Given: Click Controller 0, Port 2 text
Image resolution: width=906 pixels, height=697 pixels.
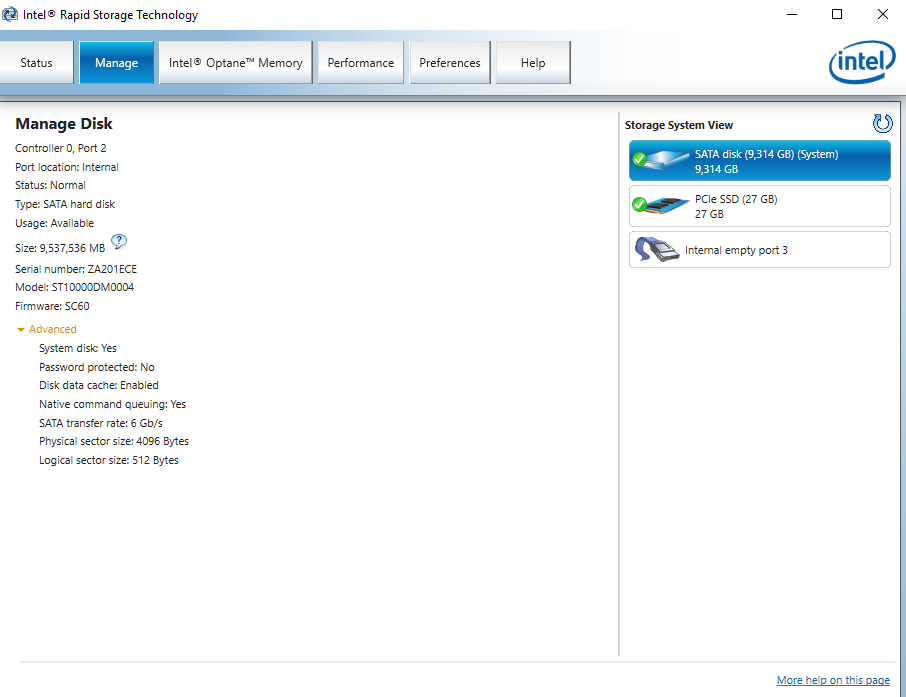Looking at the screenshot, I should pyautogui.click(x=61, y=148).
